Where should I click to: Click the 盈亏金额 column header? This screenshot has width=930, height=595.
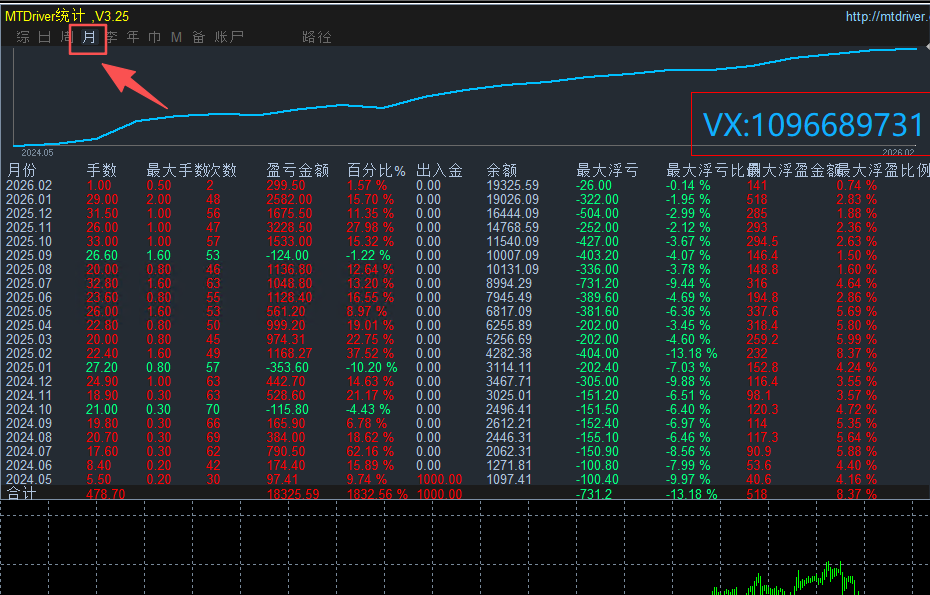coord(297,171)
